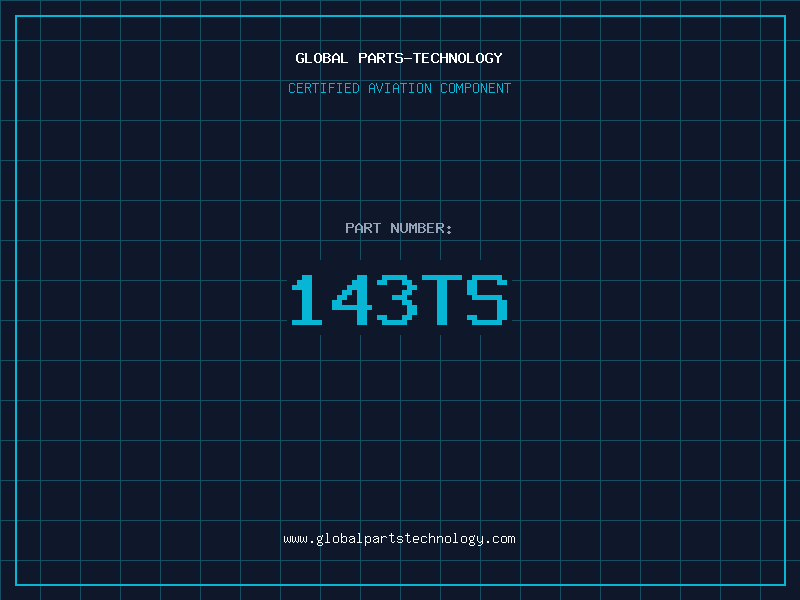Select the CERTIFIED AVIATION COMPONENT subtitle

[x=399, y=88]
